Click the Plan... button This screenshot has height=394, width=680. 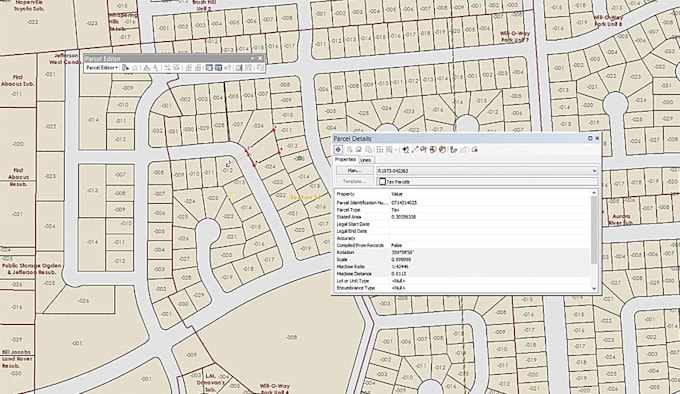tap(355, 171)
